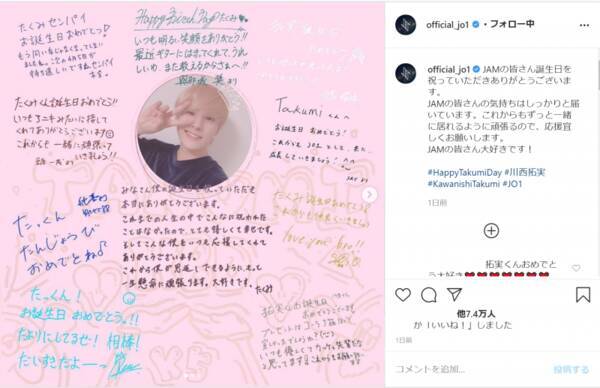Open official_jo1 username in the caption

[x=448, y=69]
